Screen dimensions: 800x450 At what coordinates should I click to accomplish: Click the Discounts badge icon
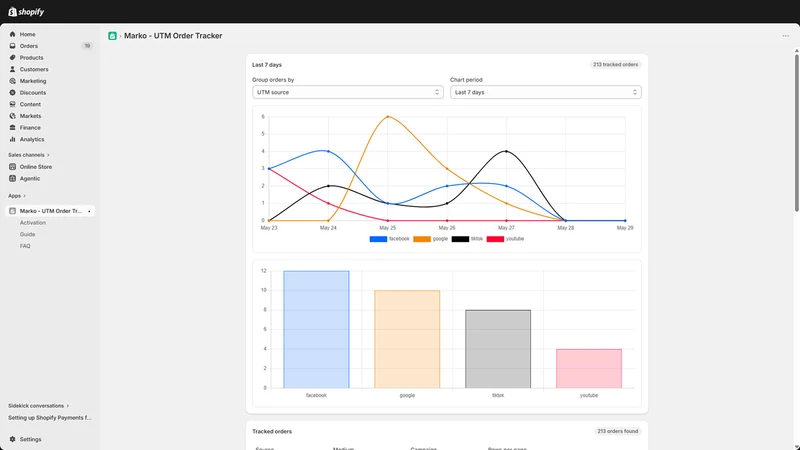pyautogui.click(x=13, y=92)
